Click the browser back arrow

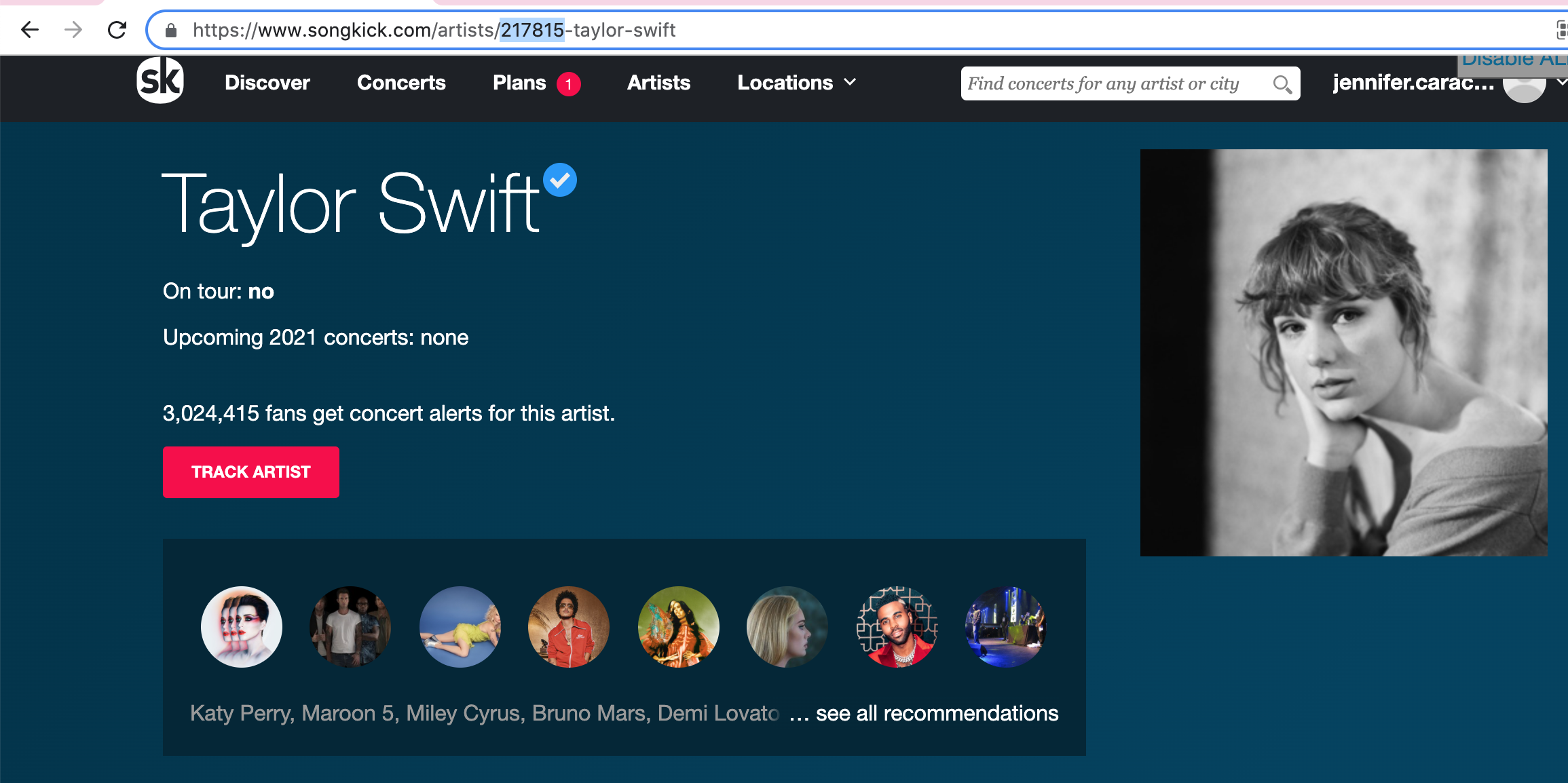tap(30, 30)
